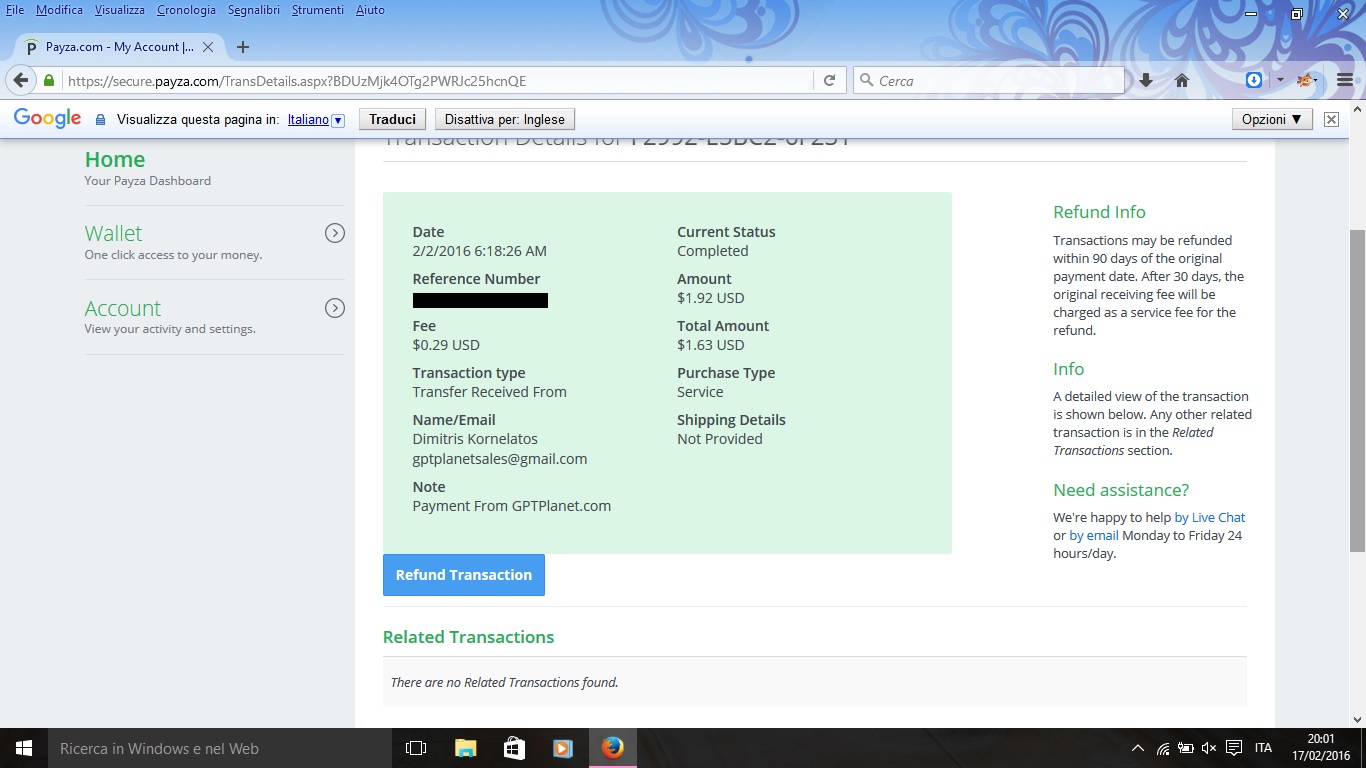The width and height of the screenshot is (1366, 768).
Task: Open the Firefox downloads arrow icon
Action: (x=1146, y=80)
